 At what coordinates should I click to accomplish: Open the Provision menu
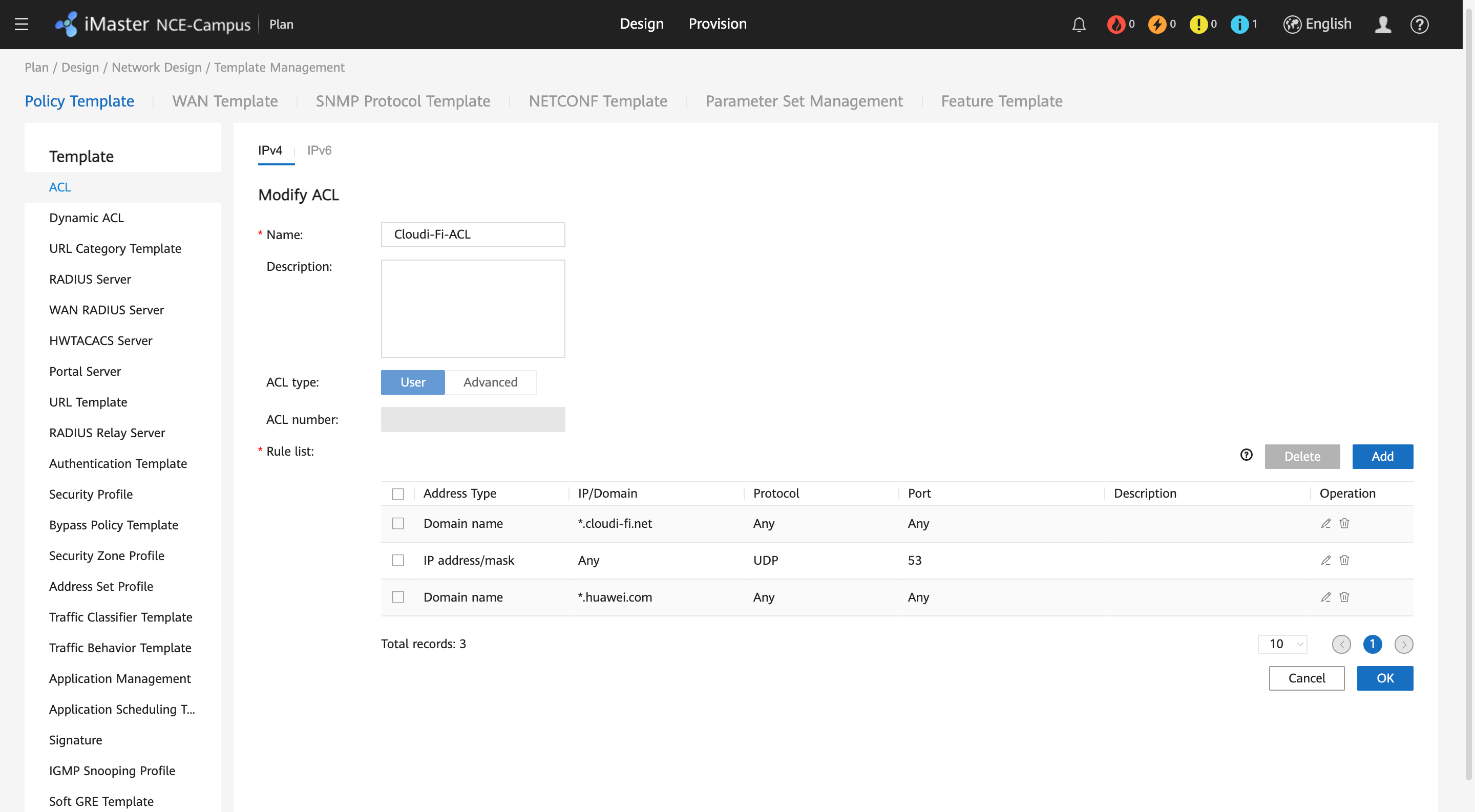[x=718, y=24]
